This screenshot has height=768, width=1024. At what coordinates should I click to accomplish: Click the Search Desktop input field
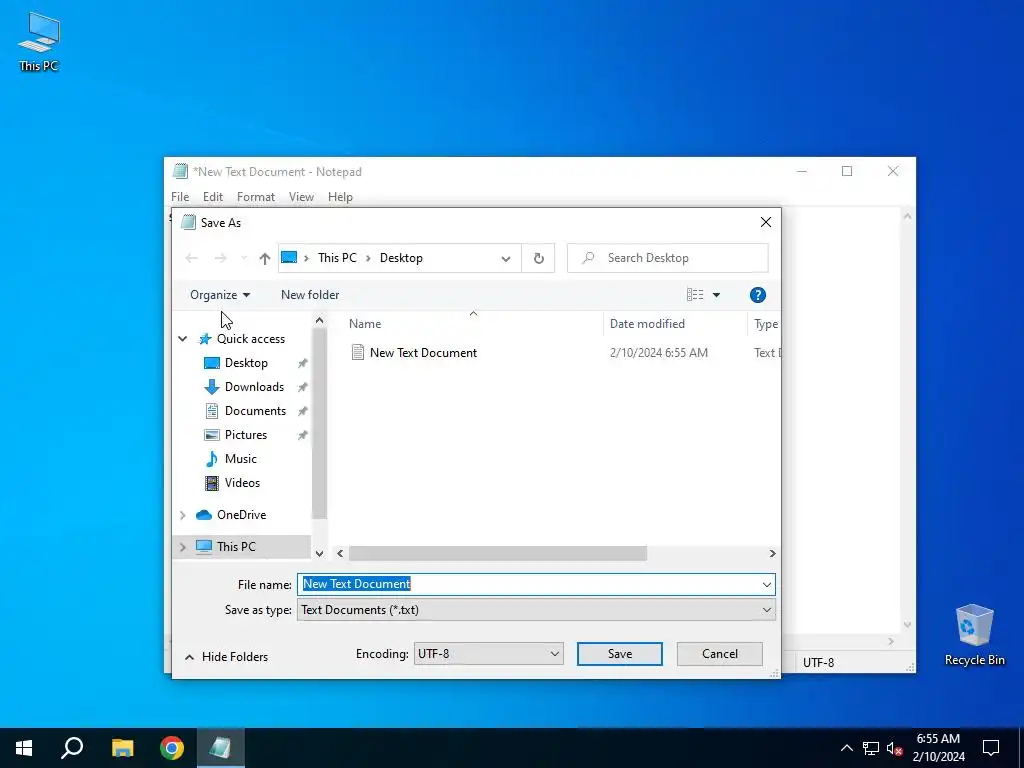pos(667,258)
